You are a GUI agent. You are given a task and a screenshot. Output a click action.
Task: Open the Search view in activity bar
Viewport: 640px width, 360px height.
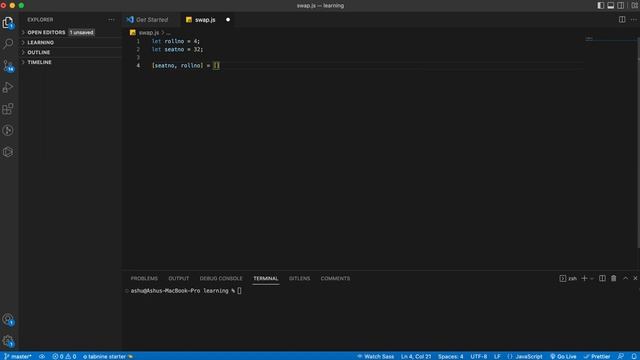point(8,44)
